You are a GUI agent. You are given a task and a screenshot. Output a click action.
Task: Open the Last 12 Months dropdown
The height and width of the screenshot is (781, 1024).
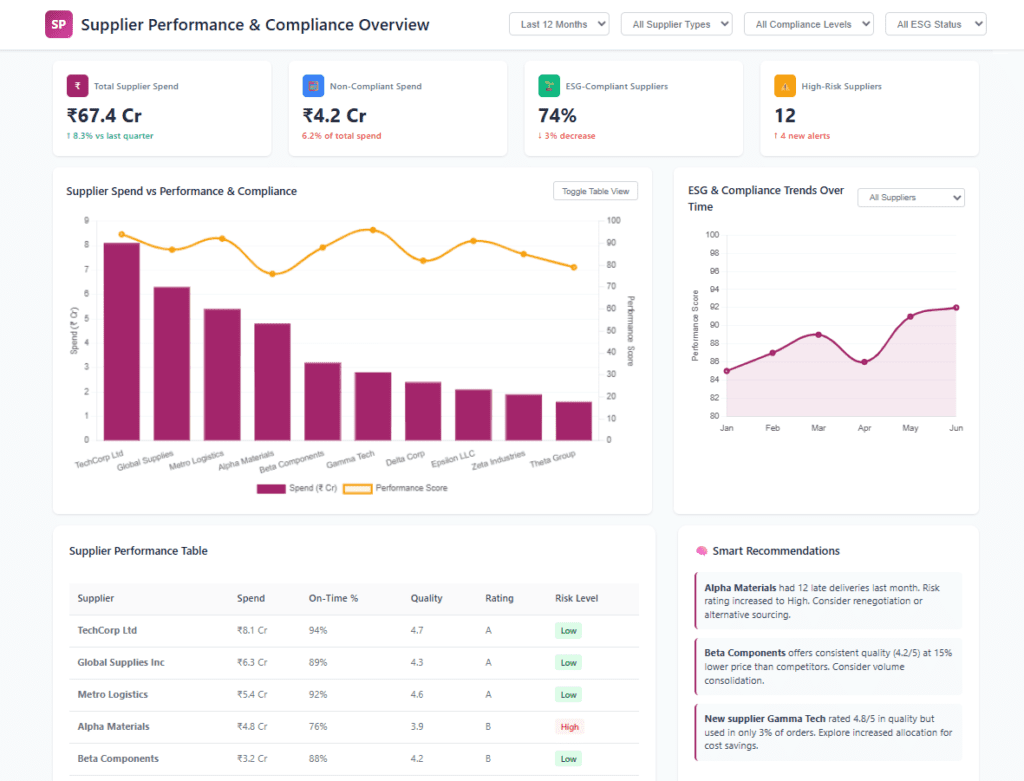click(x=559, y=24)
